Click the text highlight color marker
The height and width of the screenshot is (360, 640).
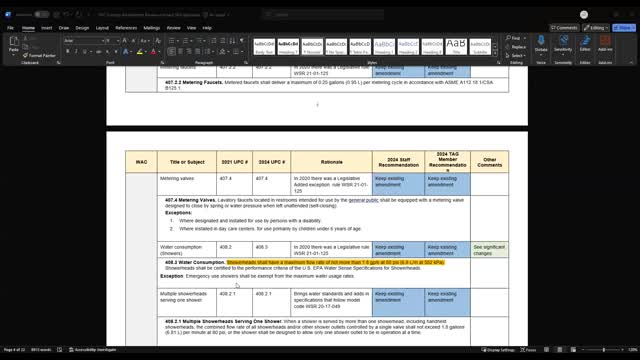(x=140, y=51)
